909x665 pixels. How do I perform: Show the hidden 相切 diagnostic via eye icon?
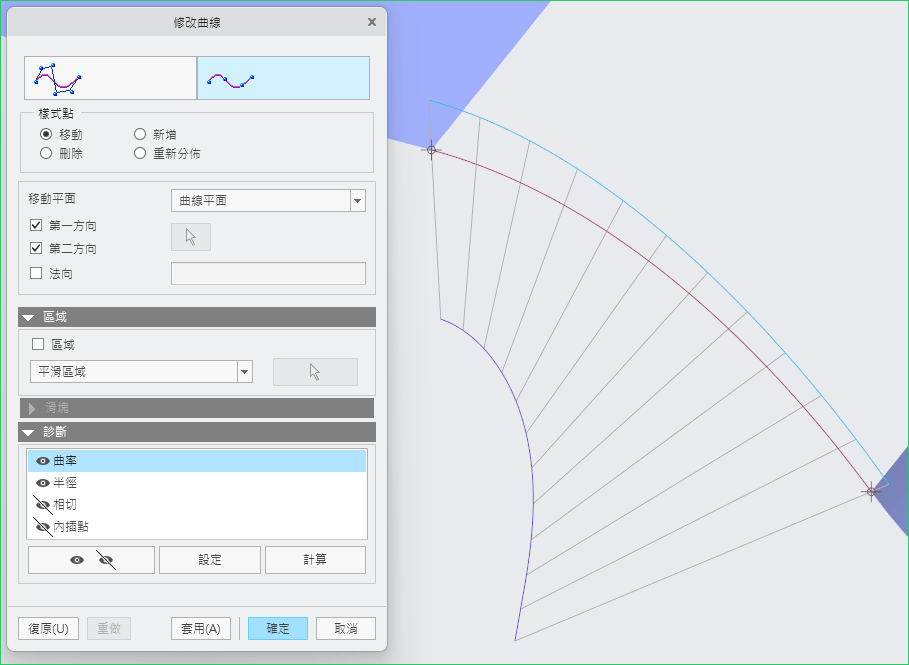[43, 505]
